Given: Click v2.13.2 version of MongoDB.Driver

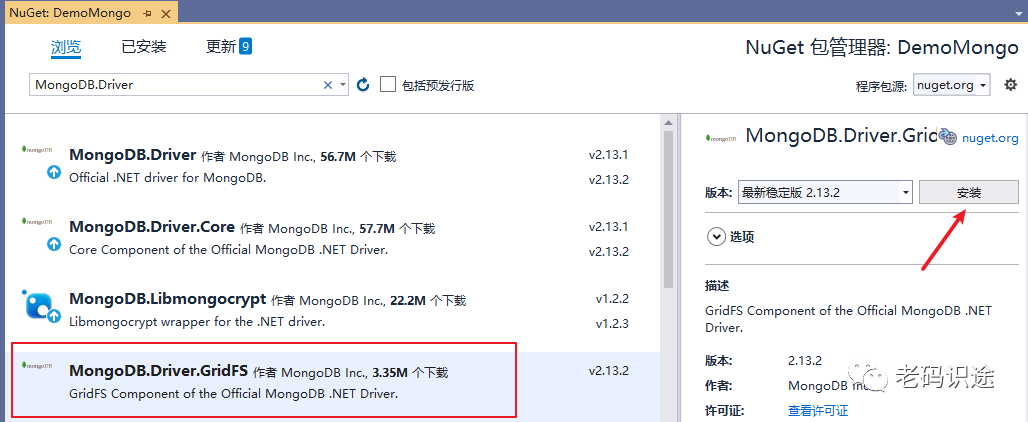Looking at the screenshot, I should pyautogui.click(x=608, y=180).
